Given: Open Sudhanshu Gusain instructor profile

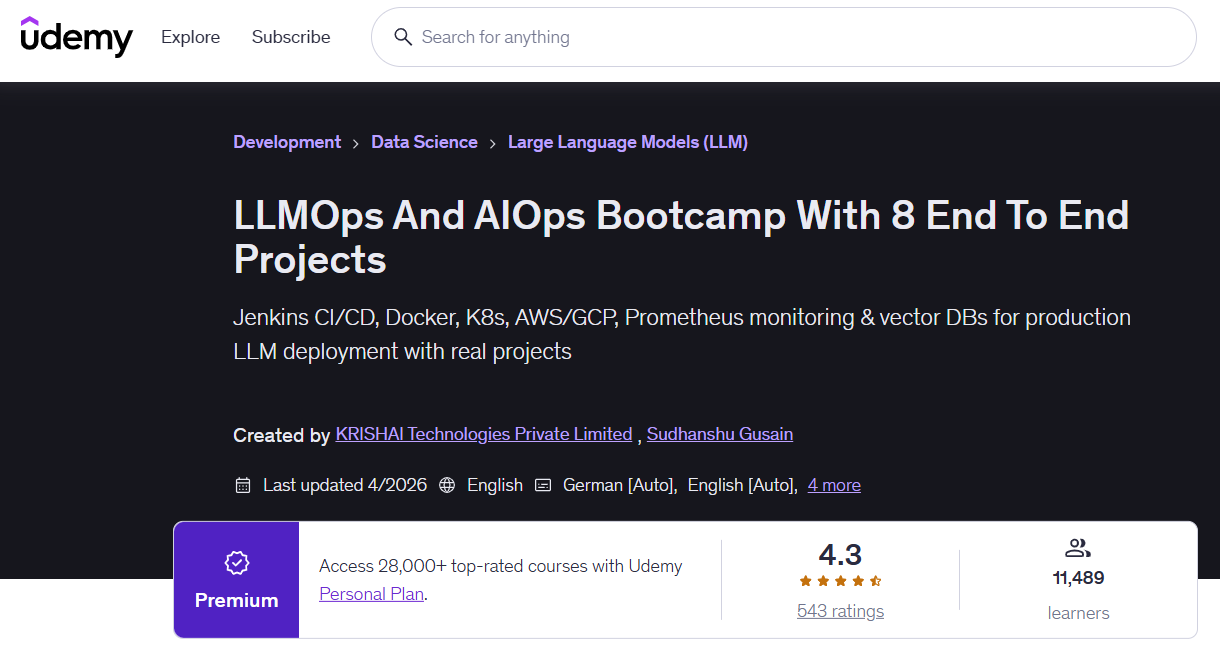Looking at the screenshot, I should point(720,434).
